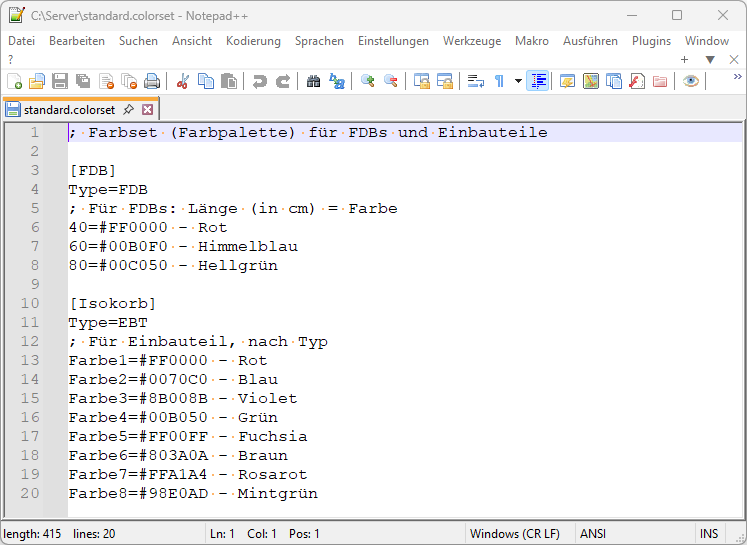The width and height of the screenshot is (747, 545).
Task: Toggle the Monitoring eye icon
Action: pos(691,82)
